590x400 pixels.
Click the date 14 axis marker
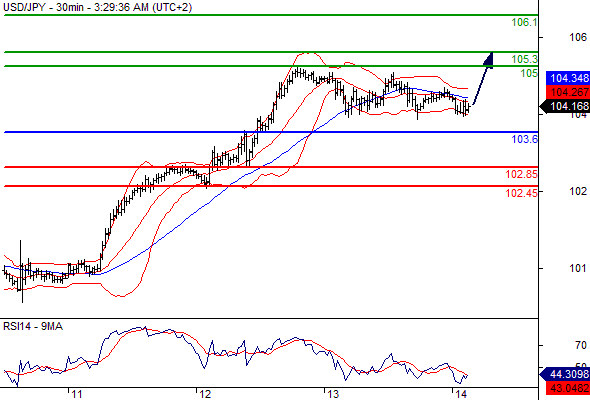pos(461,394)
